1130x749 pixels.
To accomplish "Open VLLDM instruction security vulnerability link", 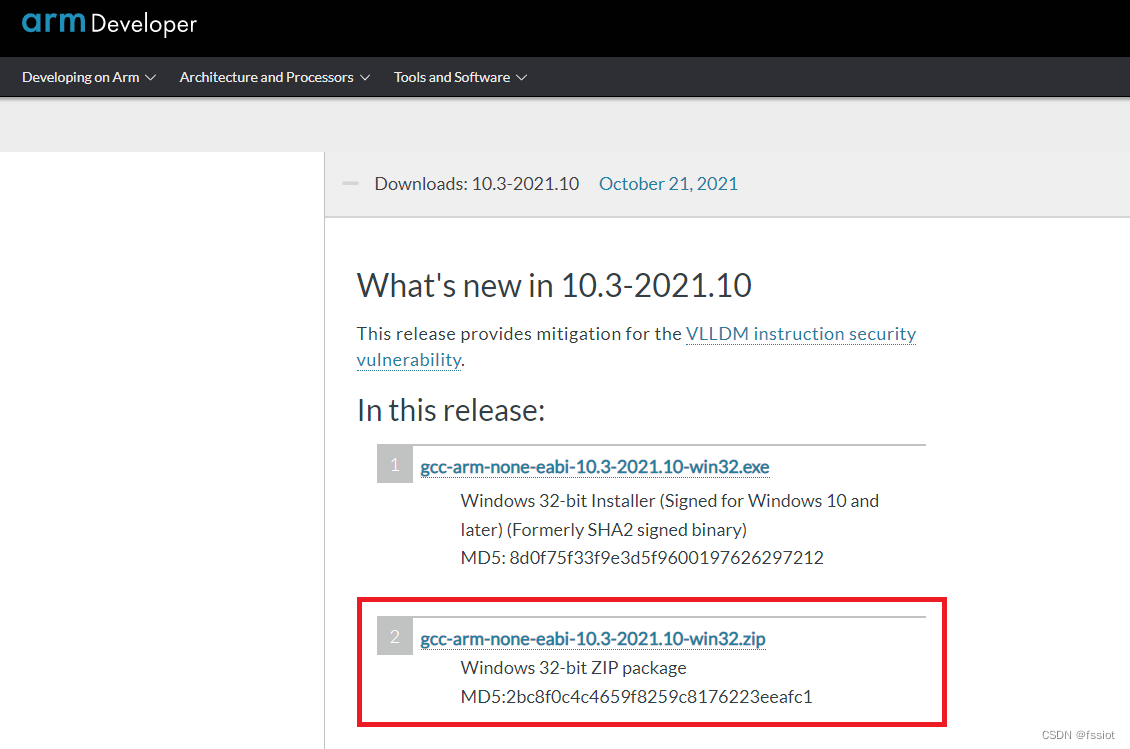I will (801, 334).
